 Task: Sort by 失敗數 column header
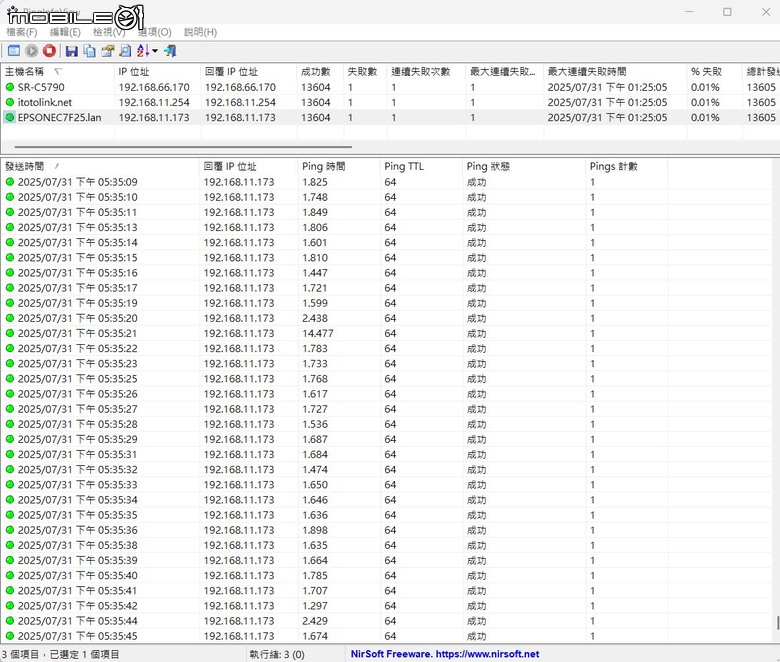365,72
